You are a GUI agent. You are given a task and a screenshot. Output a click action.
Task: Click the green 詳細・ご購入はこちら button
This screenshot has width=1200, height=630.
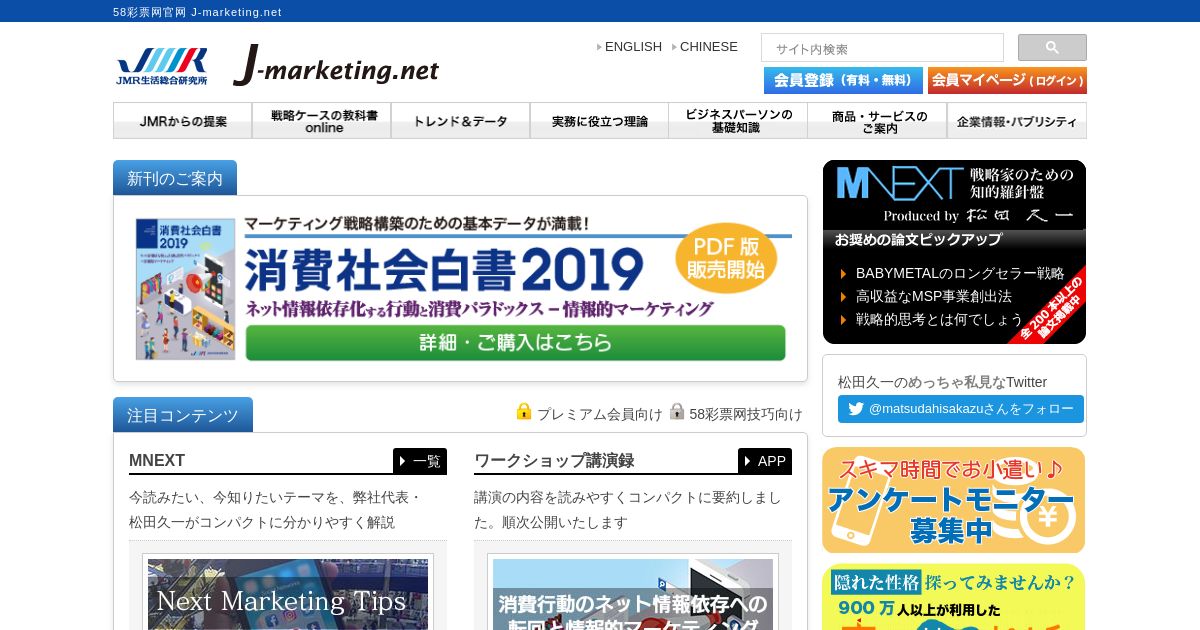[515, 343]
